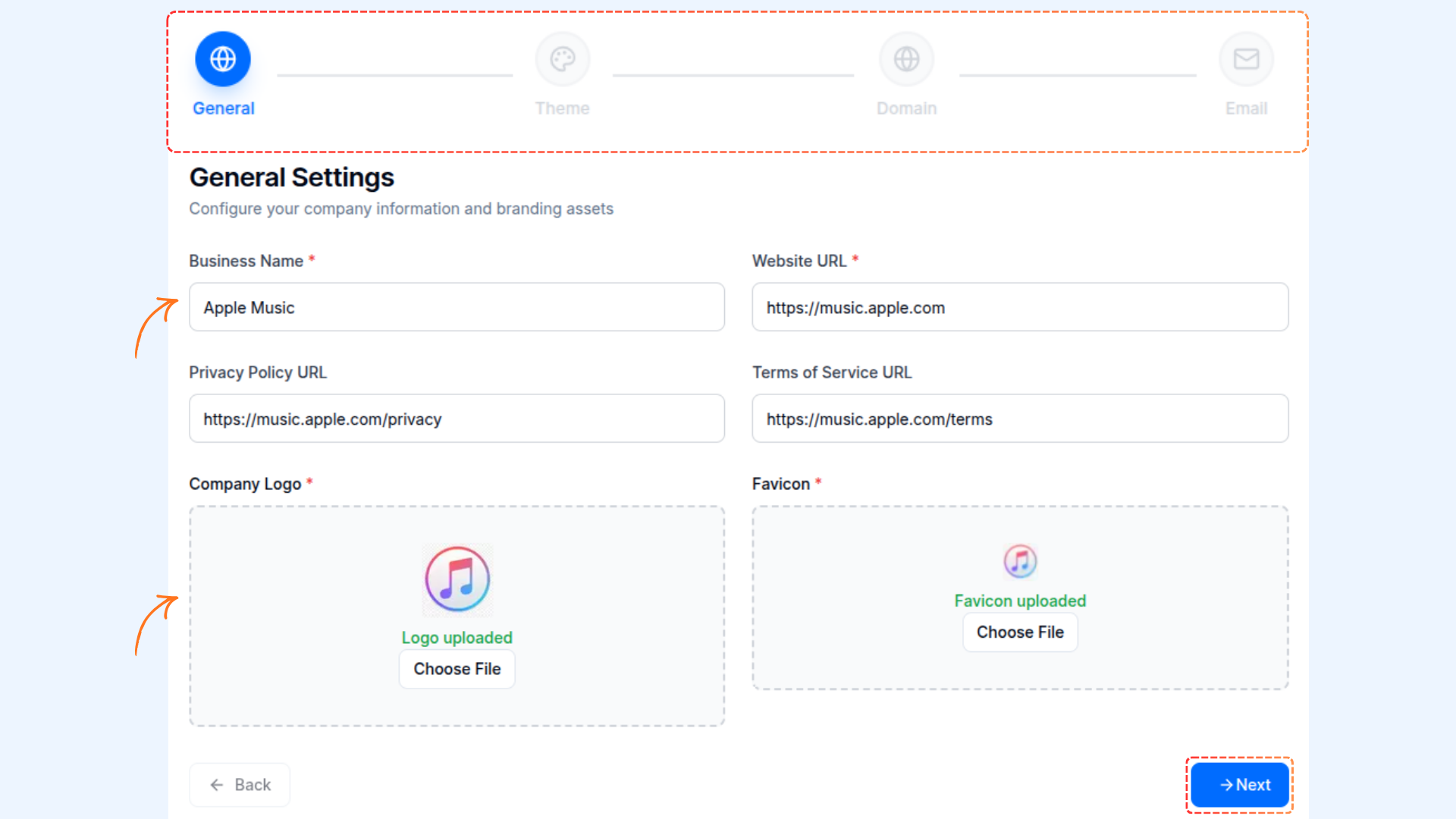Edit the Privacy Policy URL field

click(x=457, y=419)
